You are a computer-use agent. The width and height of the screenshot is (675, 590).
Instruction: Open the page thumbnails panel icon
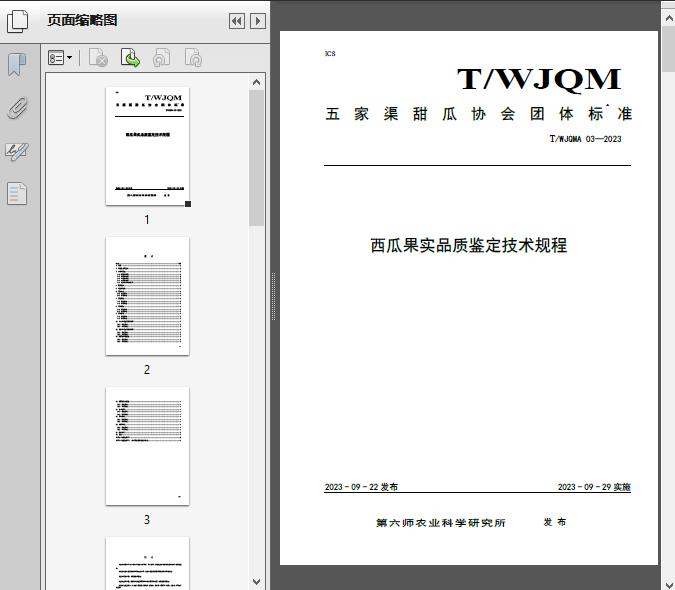[18, 20]
